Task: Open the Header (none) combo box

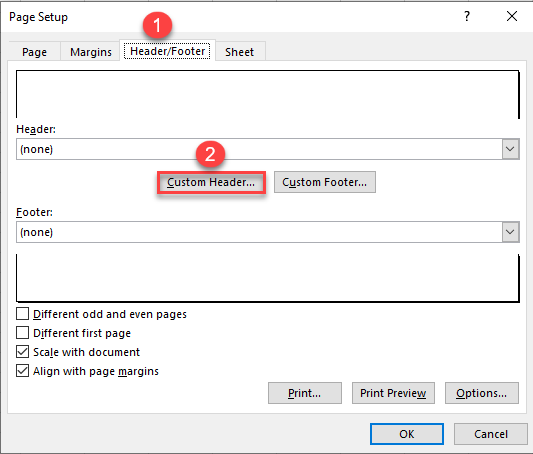Action: tap(268, 149)
